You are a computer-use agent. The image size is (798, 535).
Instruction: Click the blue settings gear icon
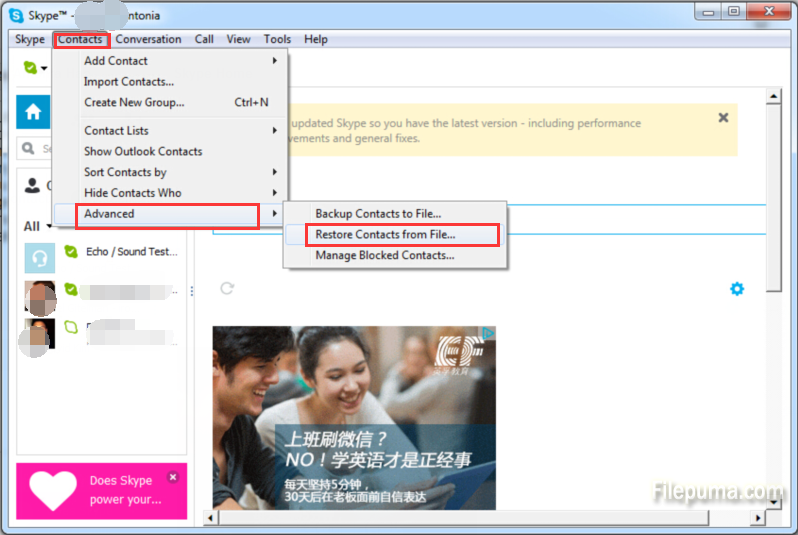pyautogui.click(x=737, y=289)
